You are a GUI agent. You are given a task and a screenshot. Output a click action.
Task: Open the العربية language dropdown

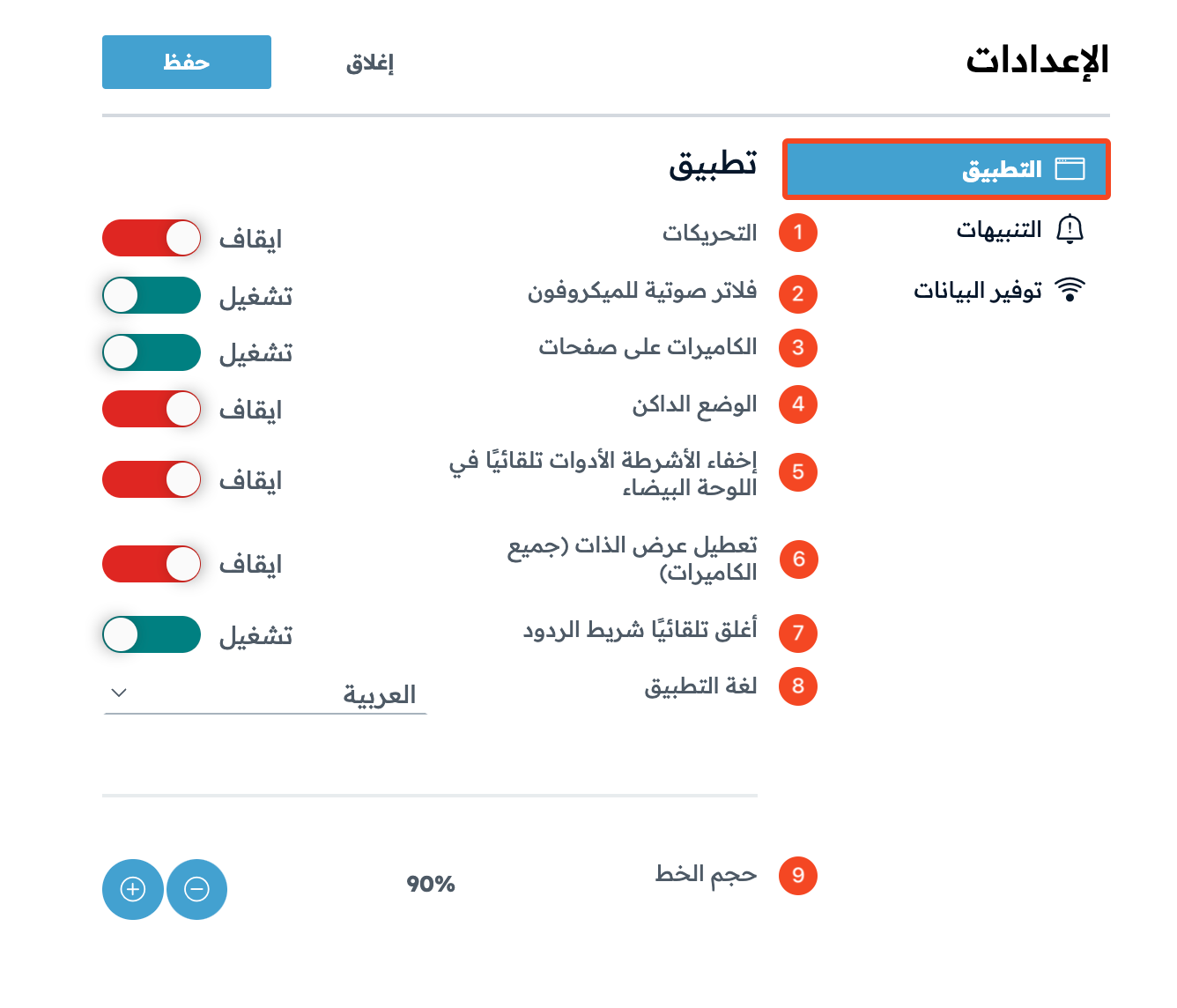pyautogui.click(x=265, y=693)
